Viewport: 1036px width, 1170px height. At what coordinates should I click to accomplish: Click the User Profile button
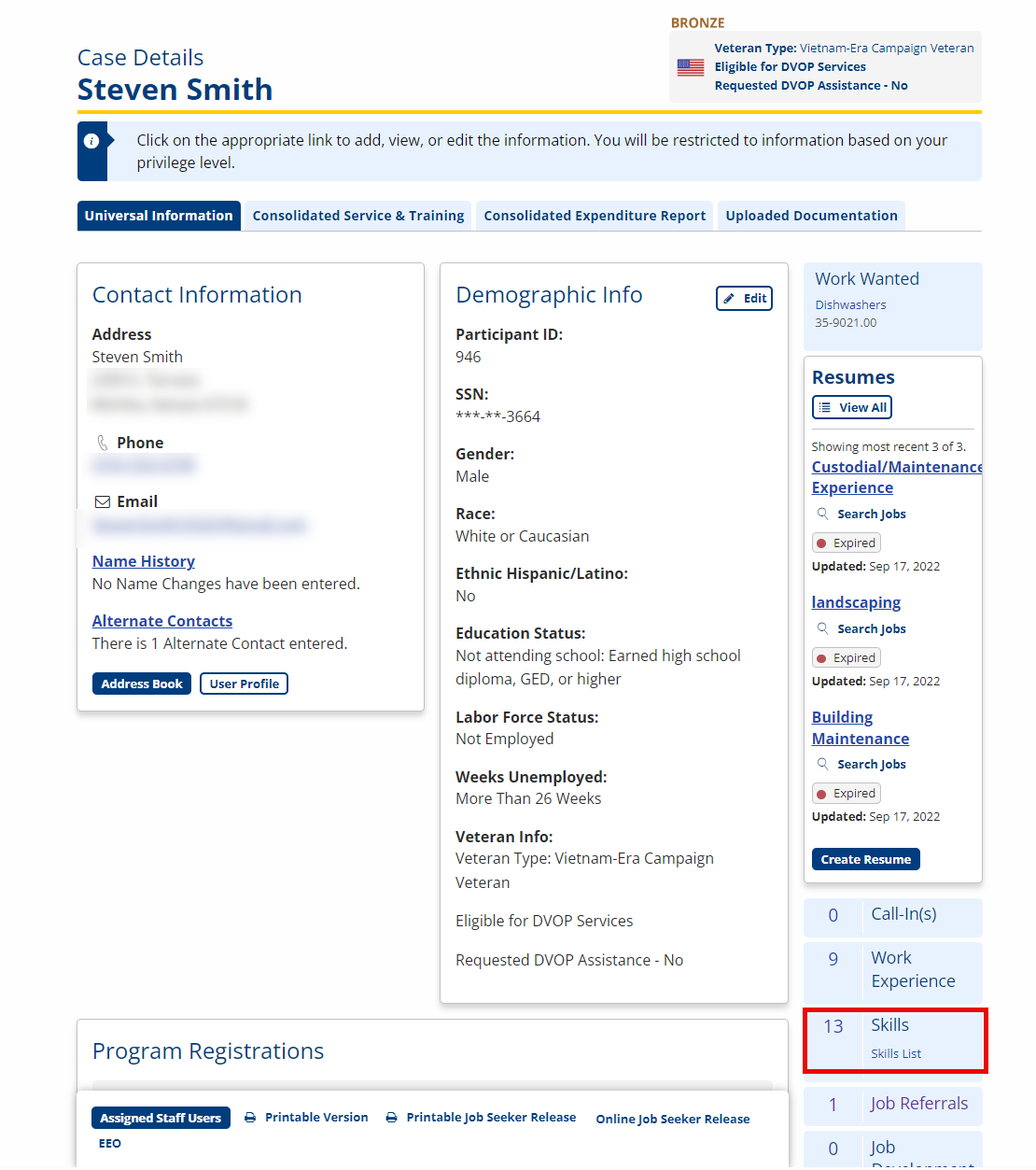click(245, 684)
